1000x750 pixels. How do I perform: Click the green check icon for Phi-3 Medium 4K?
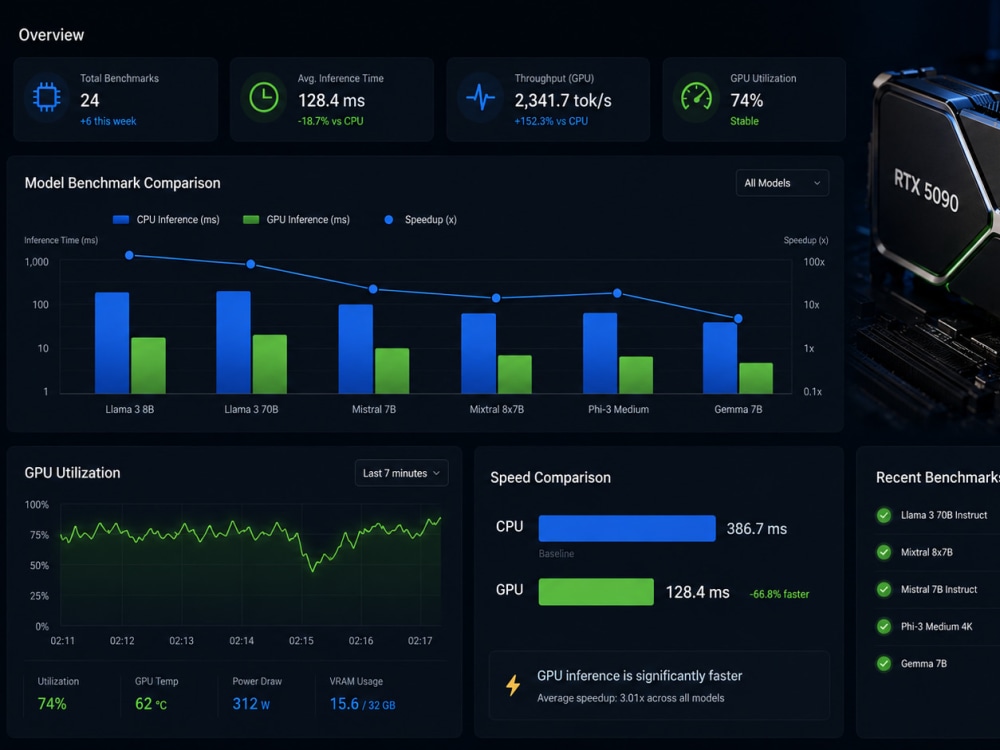click(x=884, y=626)
